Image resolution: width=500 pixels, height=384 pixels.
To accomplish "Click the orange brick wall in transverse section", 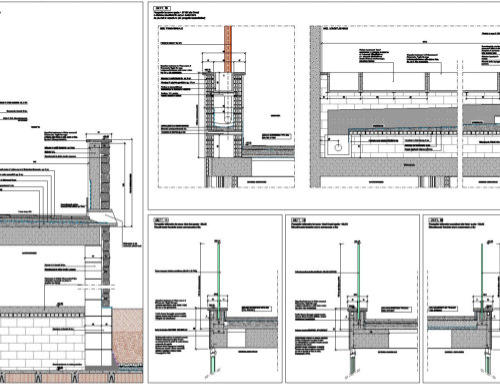I will 228,49.
